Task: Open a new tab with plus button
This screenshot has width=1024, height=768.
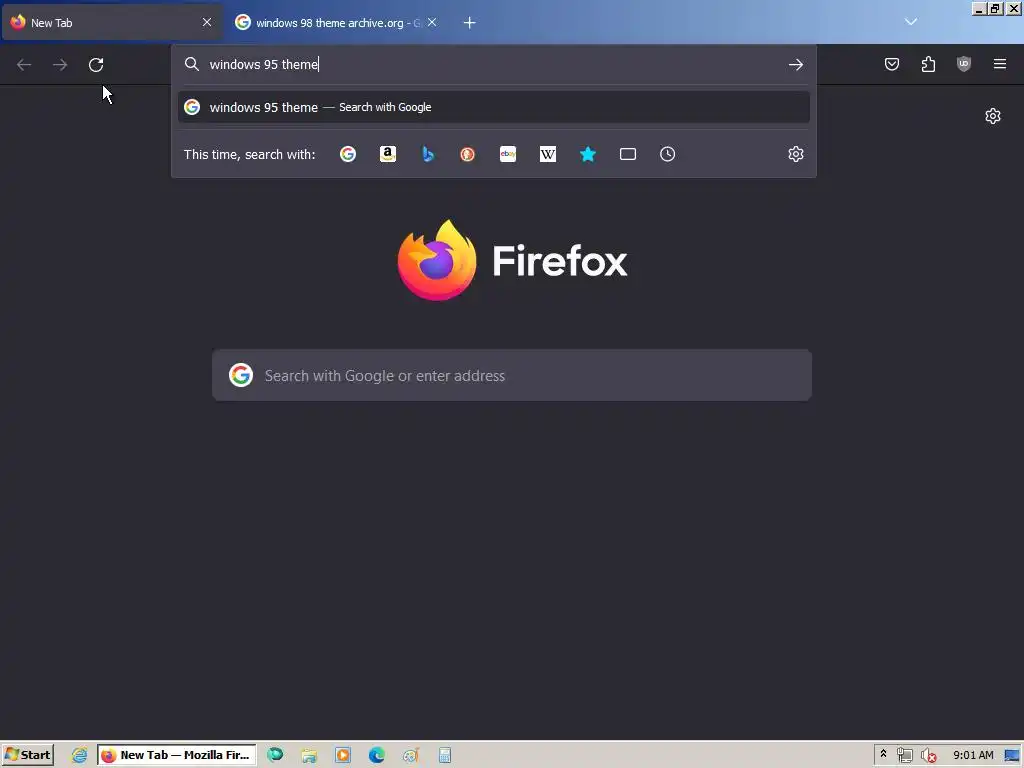Action: coord(470,23)
